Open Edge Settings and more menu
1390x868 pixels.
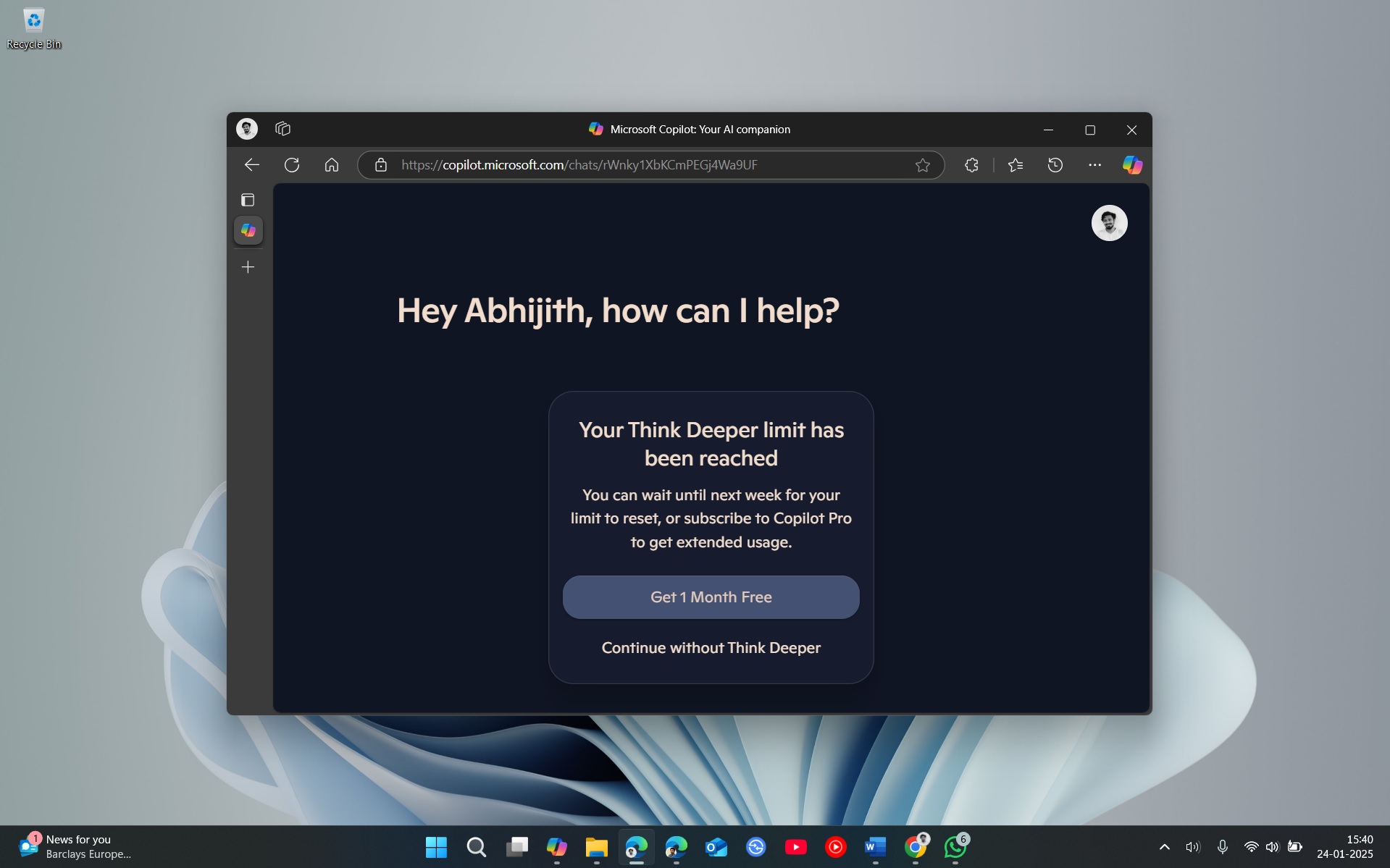(1094, 165)
